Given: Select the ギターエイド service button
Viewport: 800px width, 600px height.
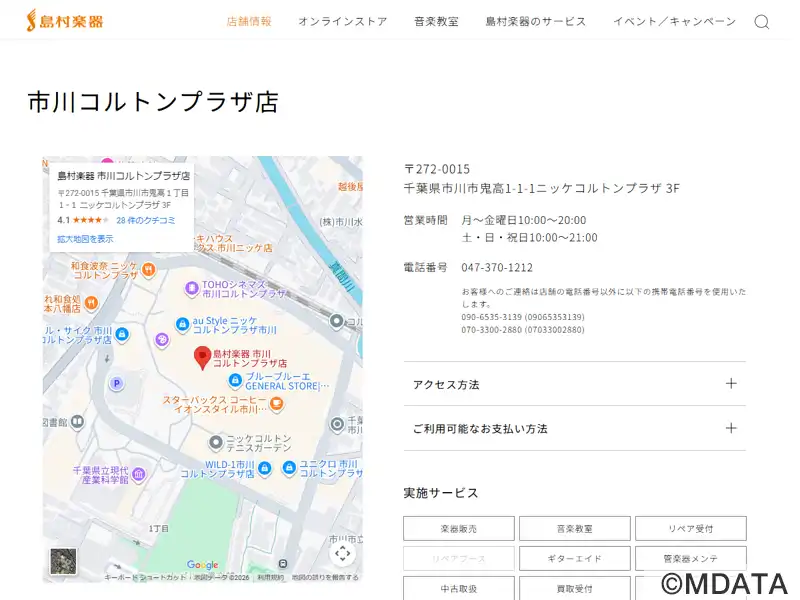Looking at the screenshot, I should click(x=575, y=558).
